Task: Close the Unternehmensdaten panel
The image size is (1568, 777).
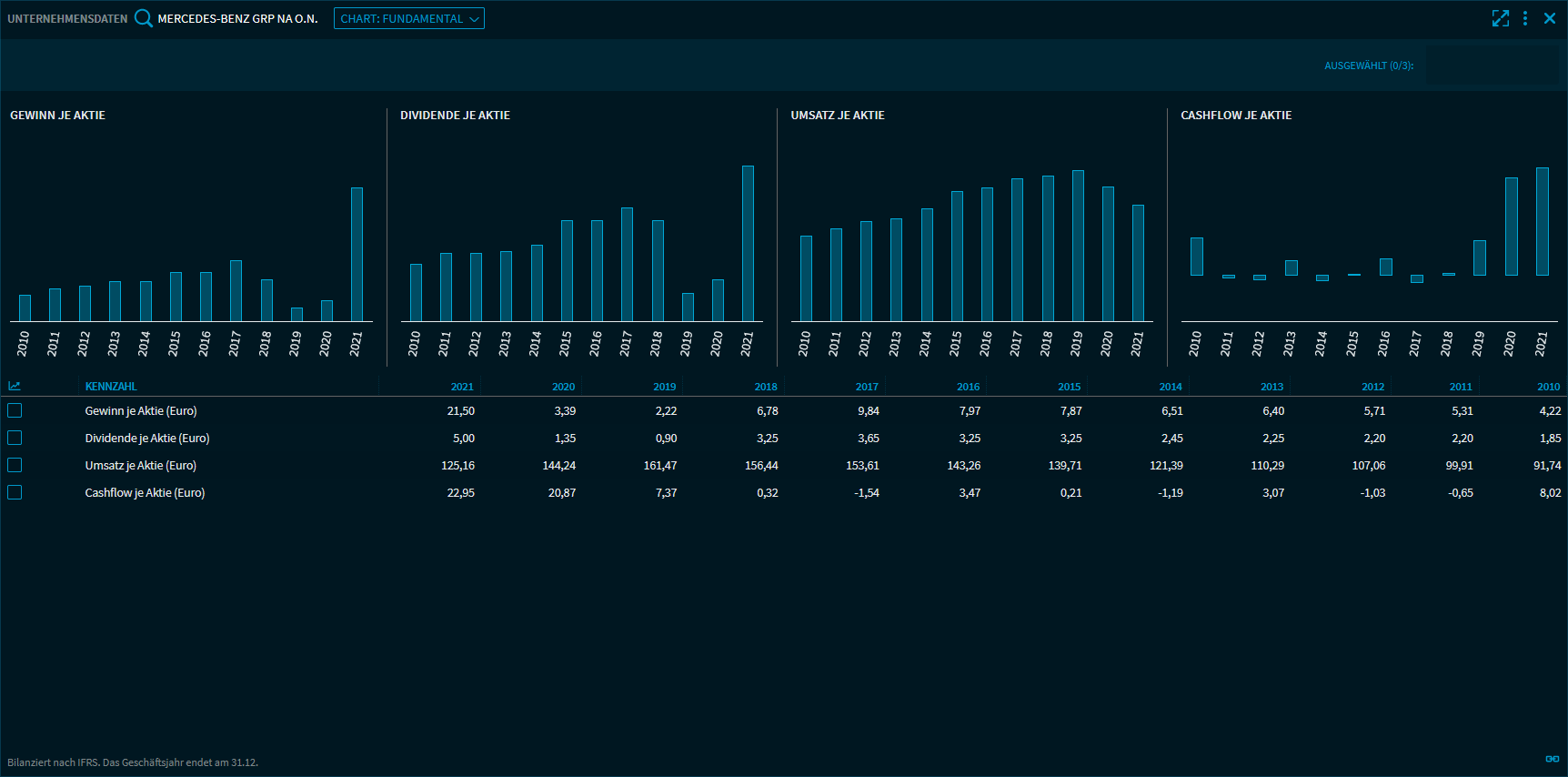Action: pyautogui.click(x=1550, y=18)
